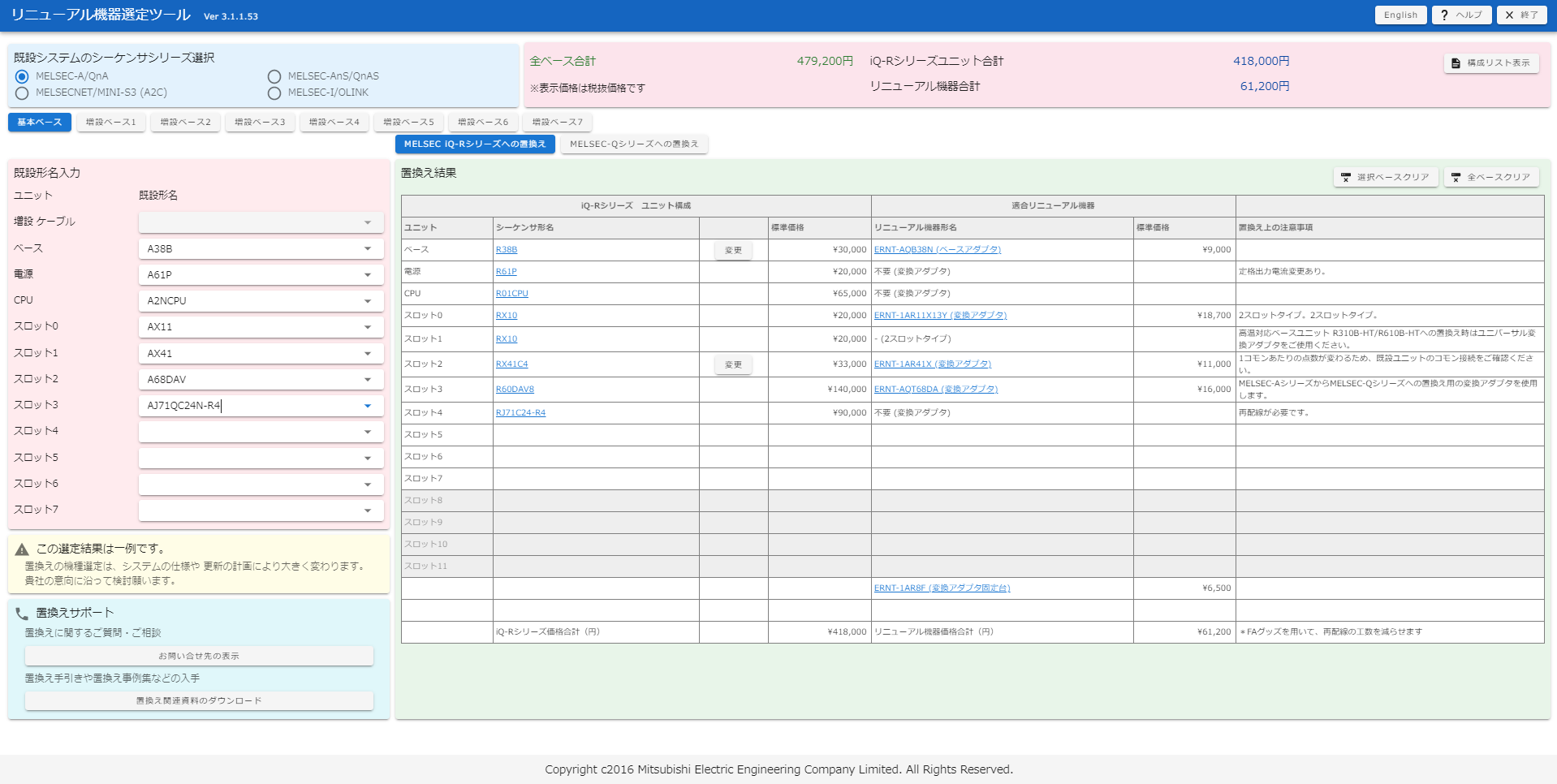This screenshot has height=784, width=1557.
Task: Select MELSEC-A/QnA radio button
Action: (22, 76)
